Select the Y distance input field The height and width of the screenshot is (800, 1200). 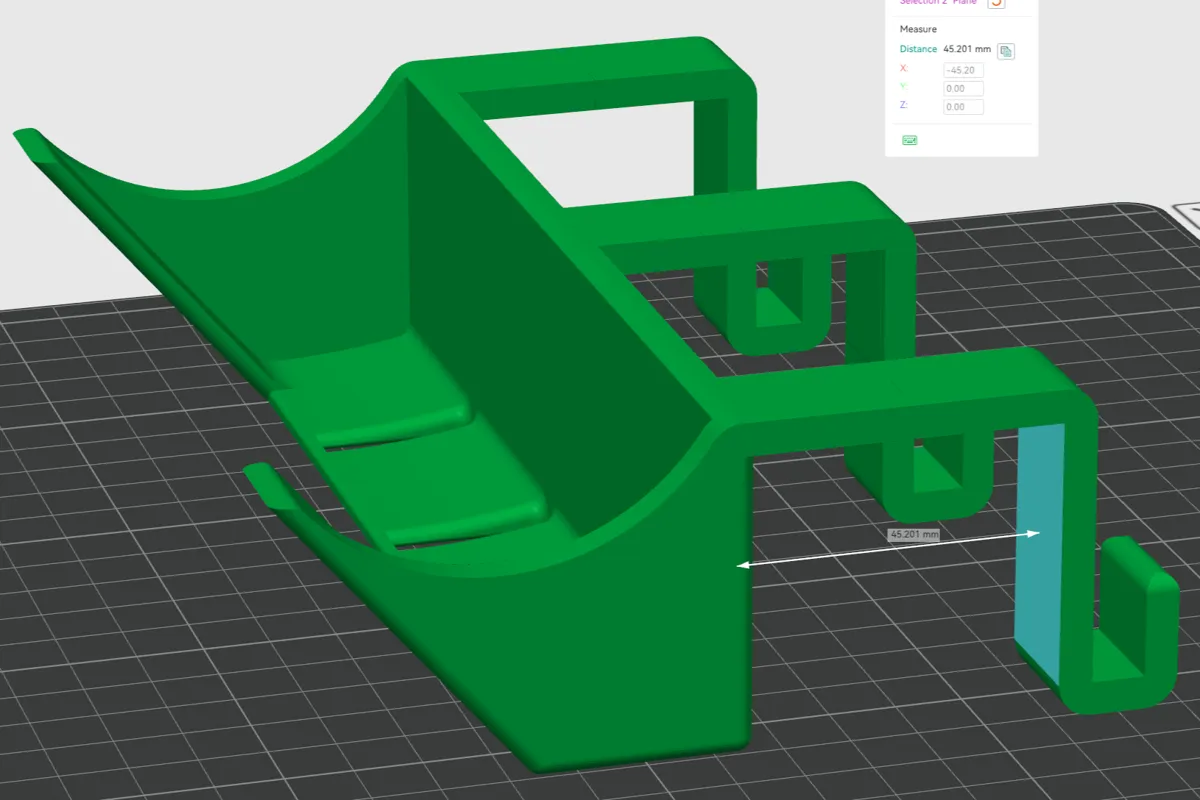[x=963, y=88]
